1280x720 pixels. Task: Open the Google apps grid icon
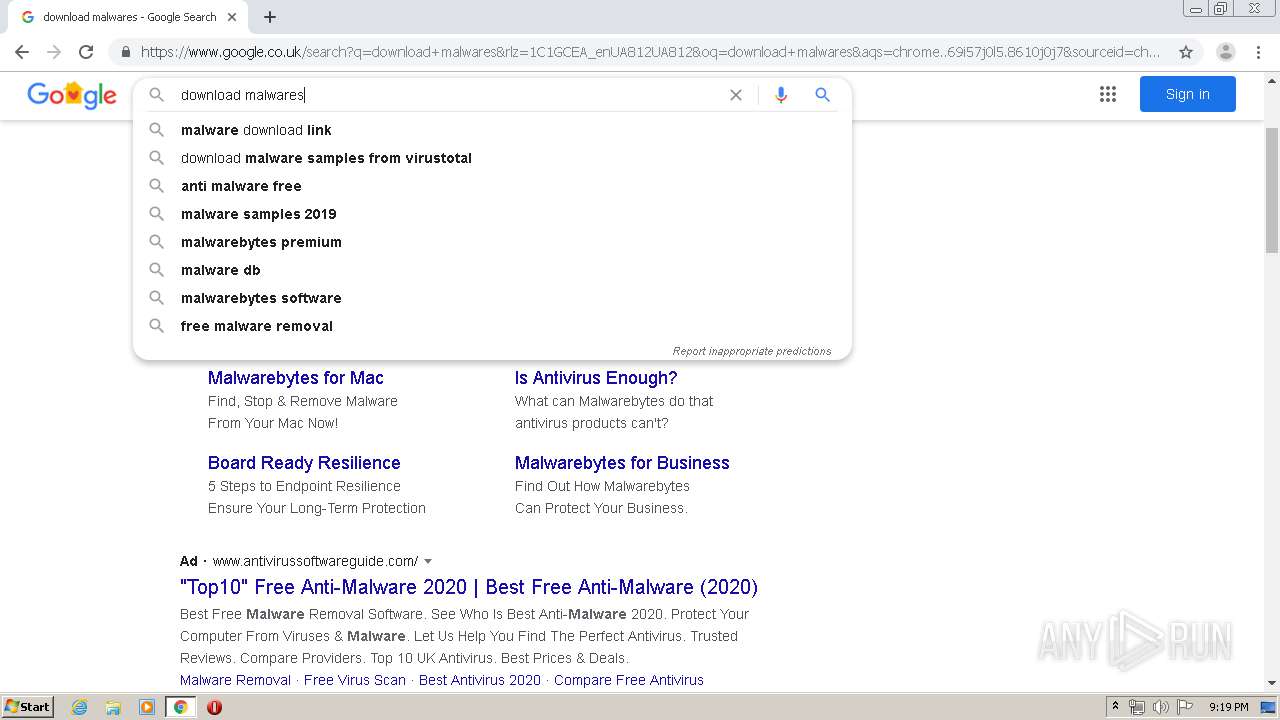(x=1107, y=94)
